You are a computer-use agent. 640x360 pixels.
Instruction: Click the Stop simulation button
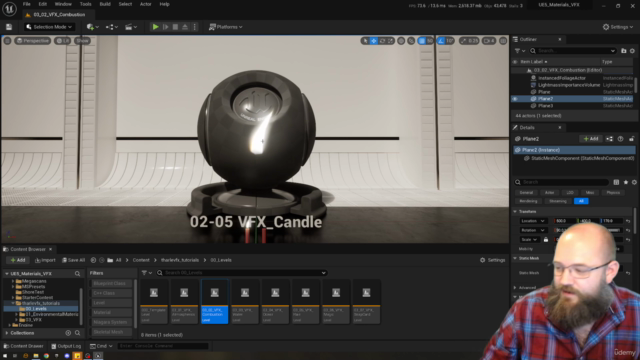click(x=175, y=27)
